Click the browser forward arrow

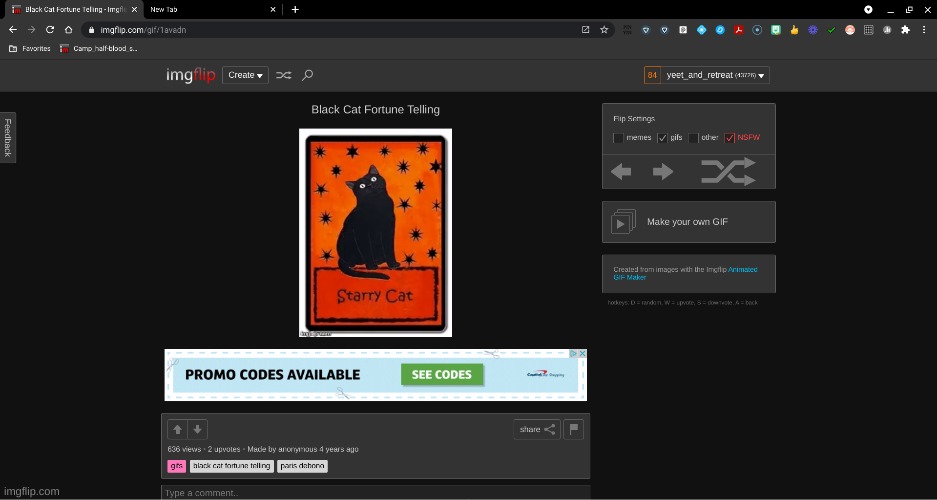coord(32,30)
